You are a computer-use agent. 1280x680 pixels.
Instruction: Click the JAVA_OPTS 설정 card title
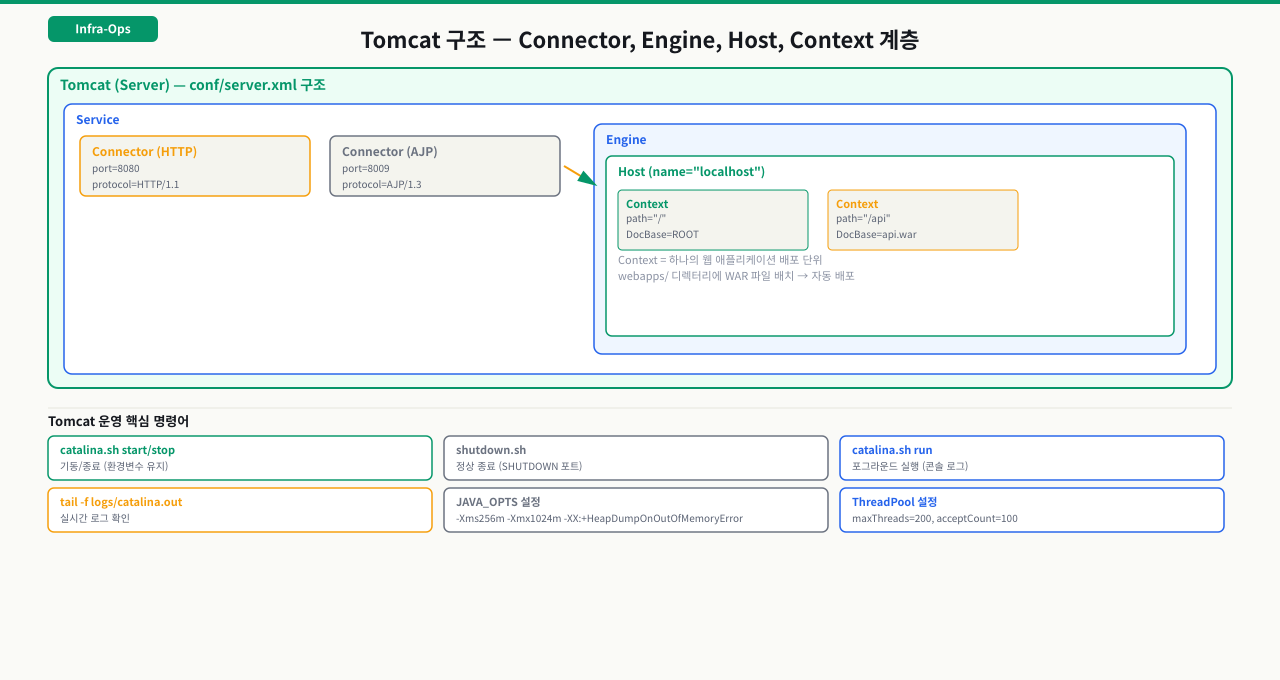click(498, 502)
